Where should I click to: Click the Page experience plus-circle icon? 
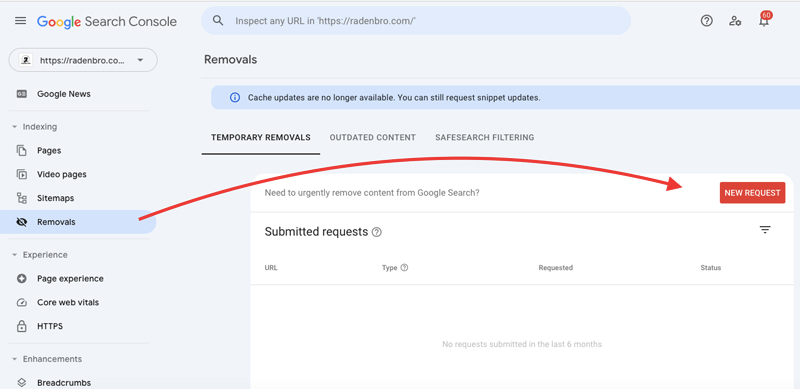click(x=21, y=279)
